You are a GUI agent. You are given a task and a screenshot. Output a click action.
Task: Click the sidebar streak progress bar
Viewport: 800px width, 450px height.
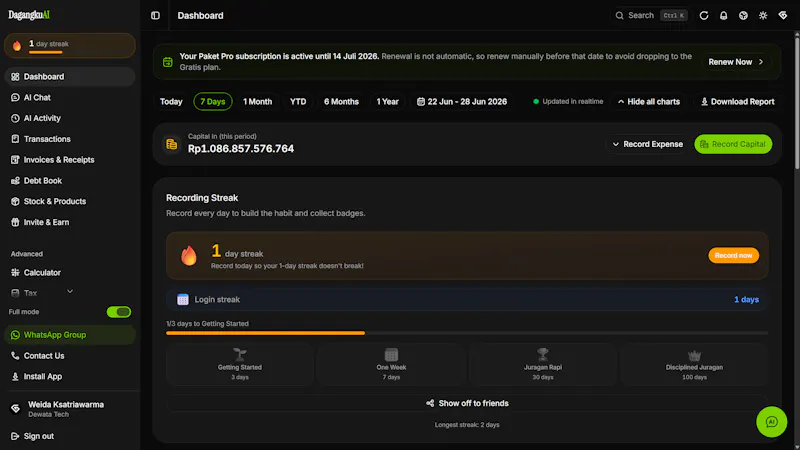pos(45,52)
